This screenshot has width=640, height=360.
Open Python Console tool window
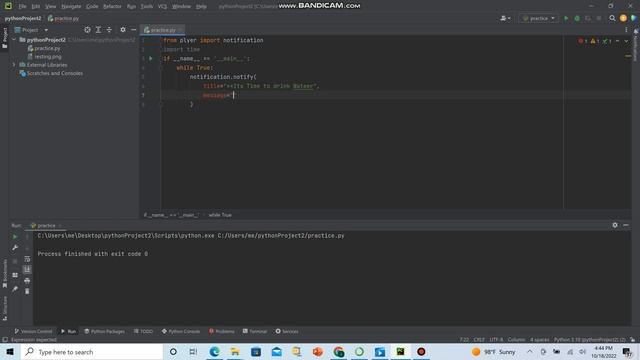click(181, 331)
